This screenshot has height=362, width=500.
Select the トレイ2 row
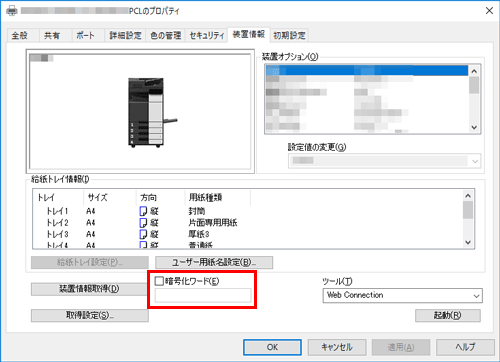(x=248, y=223)
